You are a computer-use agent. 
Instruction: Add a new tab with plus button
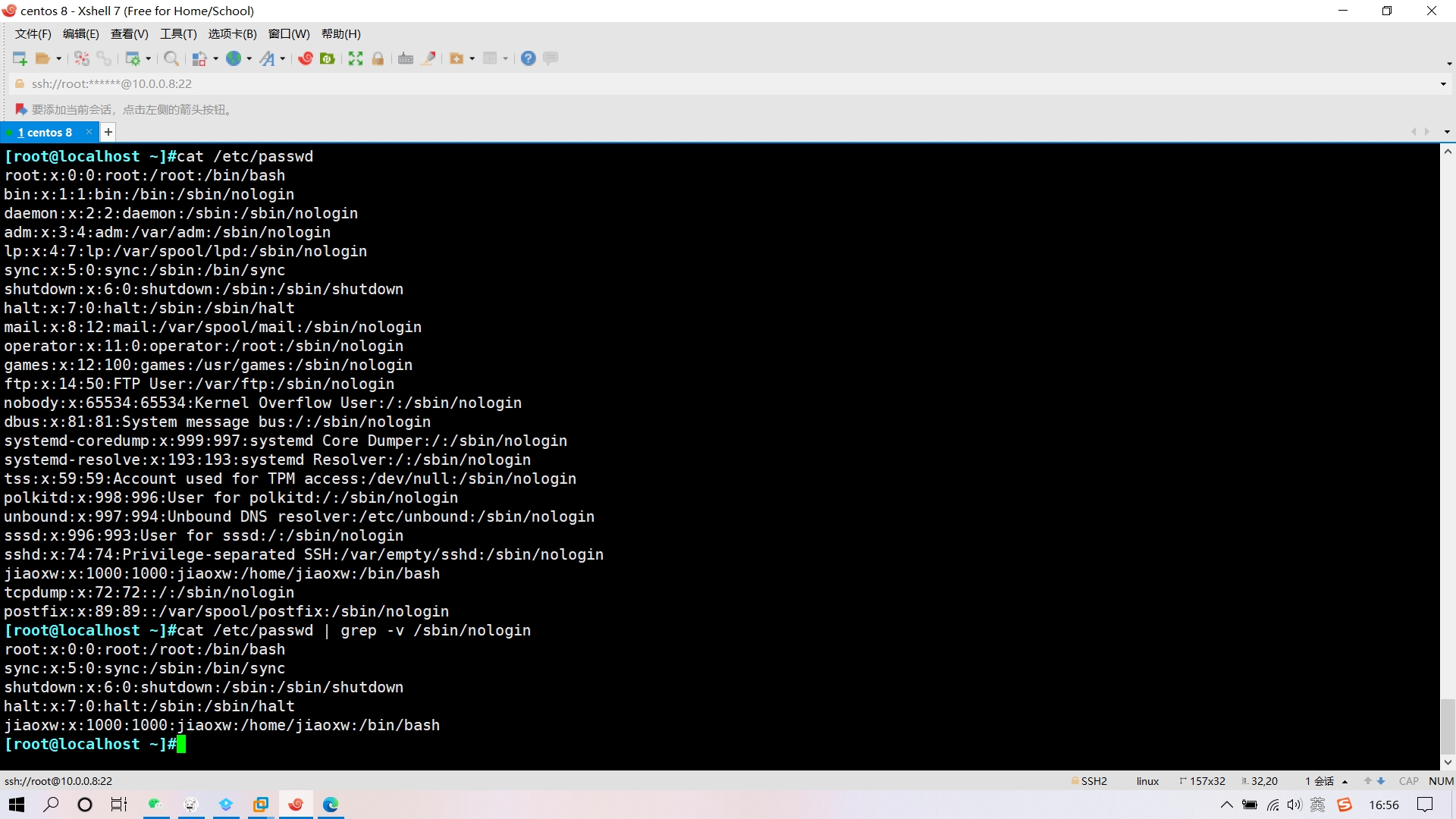pyautogui.click(x=108, y=132)
